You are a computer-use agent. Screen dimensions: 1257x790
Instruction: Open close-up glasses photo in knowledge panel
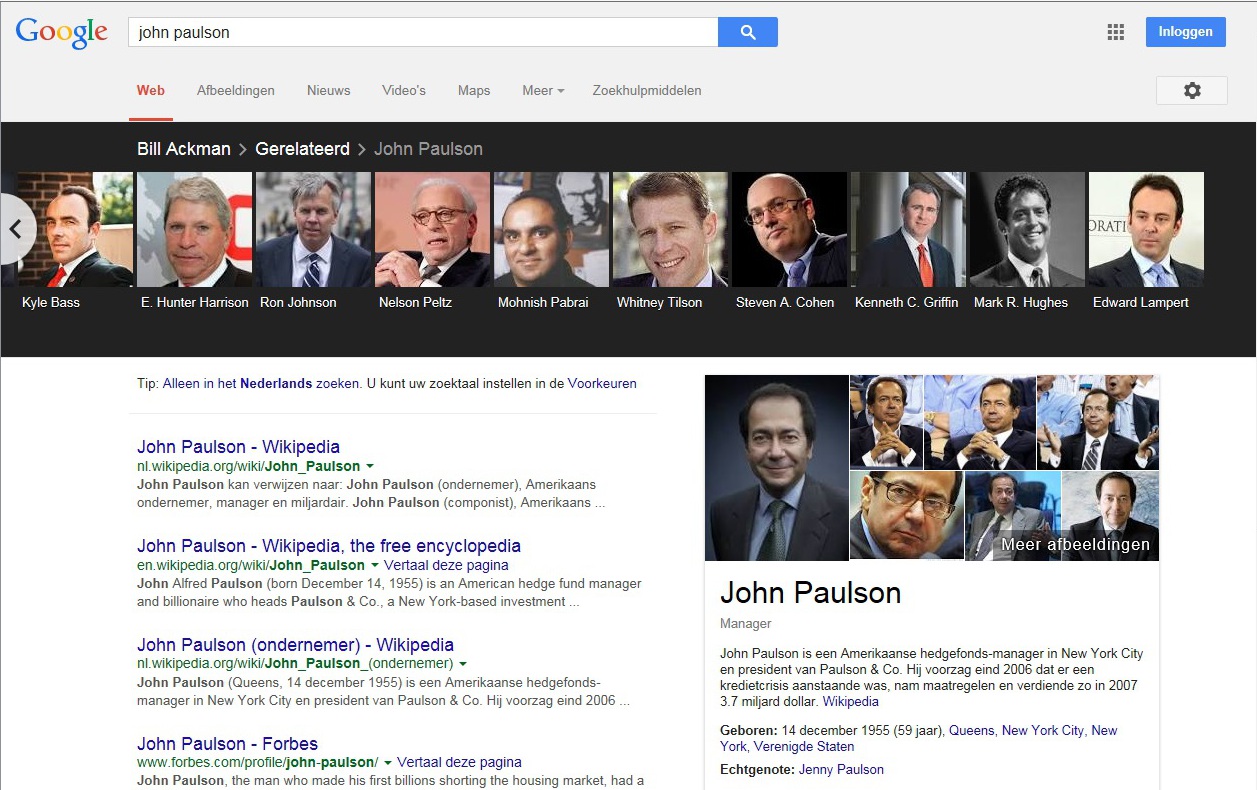coord(907,516)
